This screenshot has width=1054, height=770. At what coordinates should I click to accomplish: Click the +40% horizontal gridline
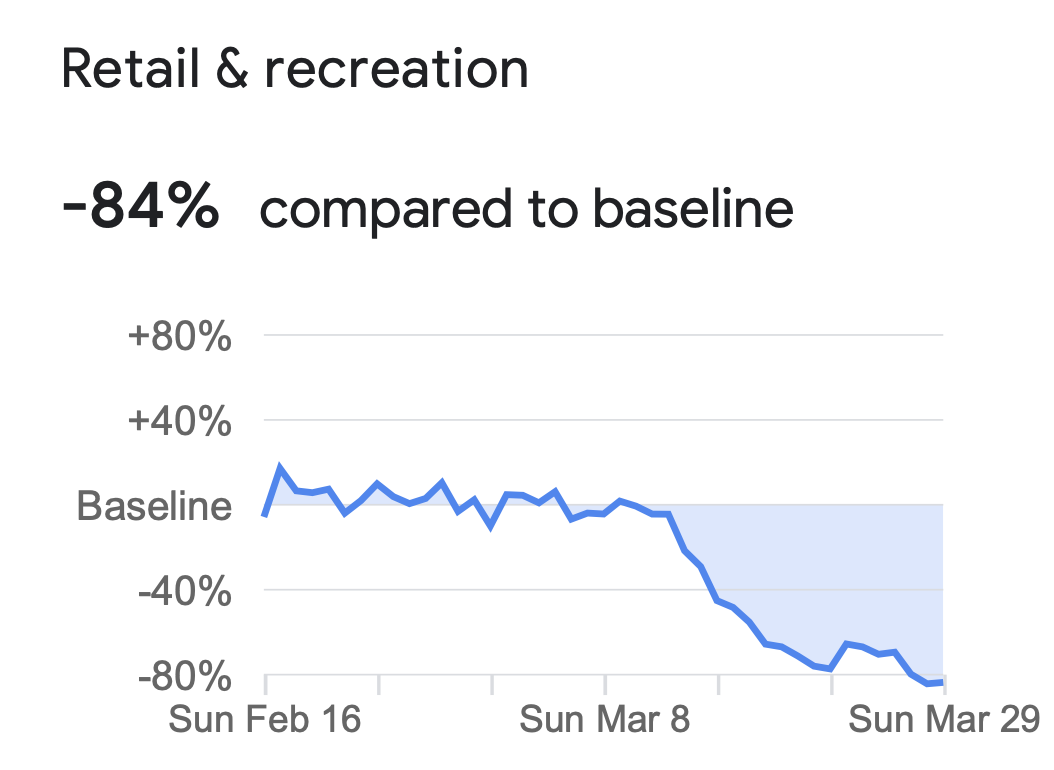(x=604, y=419)
